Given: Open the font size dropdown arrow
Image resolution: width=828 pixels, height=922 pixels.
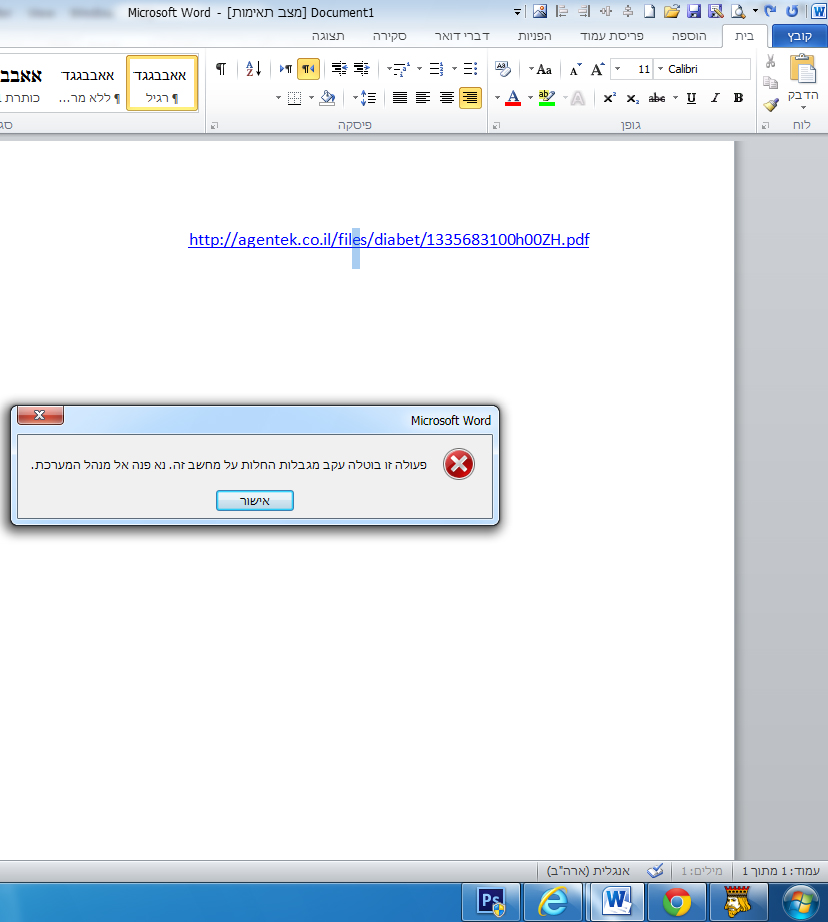Looking at the screenshot, I should (x=617, y=69).
